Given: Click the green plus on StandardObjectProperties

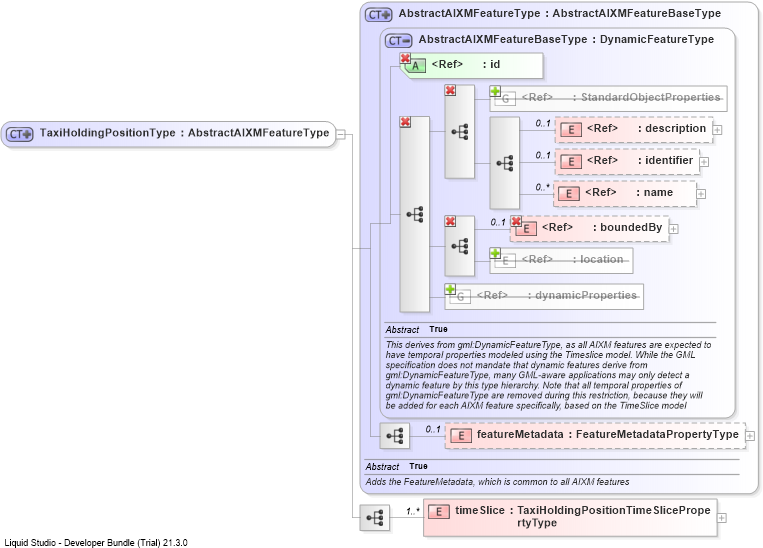Looking at the screenshot, I should point(495,91).
